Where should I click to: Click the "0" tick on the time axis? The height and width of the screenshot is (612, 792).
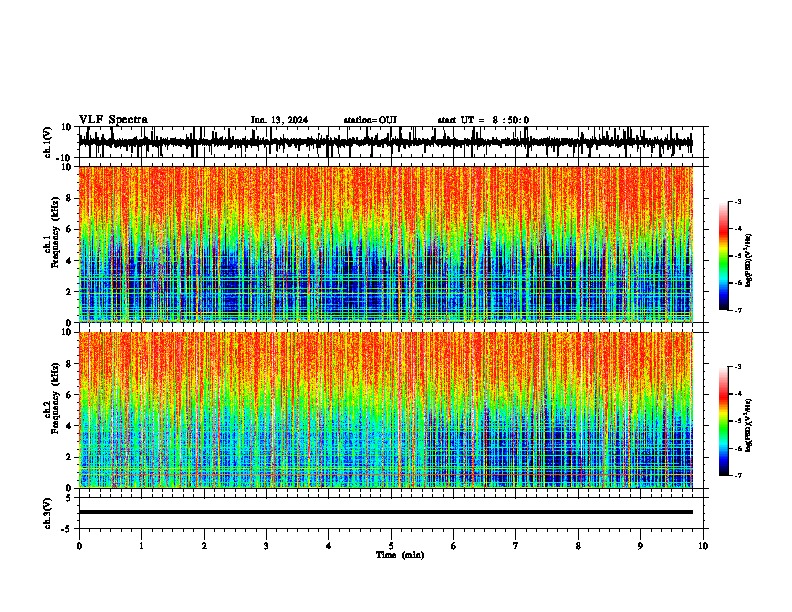(79, 546)
